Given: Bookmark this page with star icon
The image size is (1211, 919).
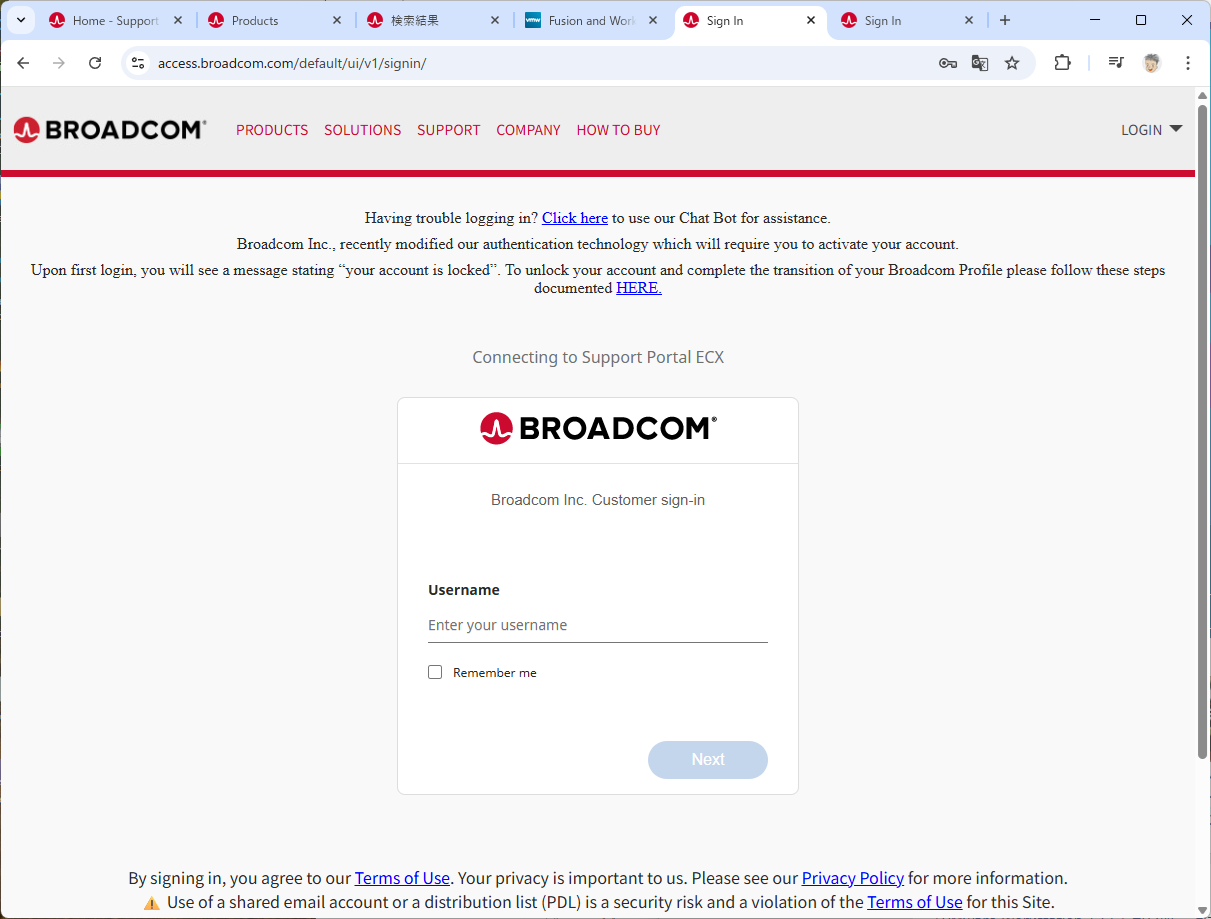Looking at the screenshot, I should point(1012,63).
